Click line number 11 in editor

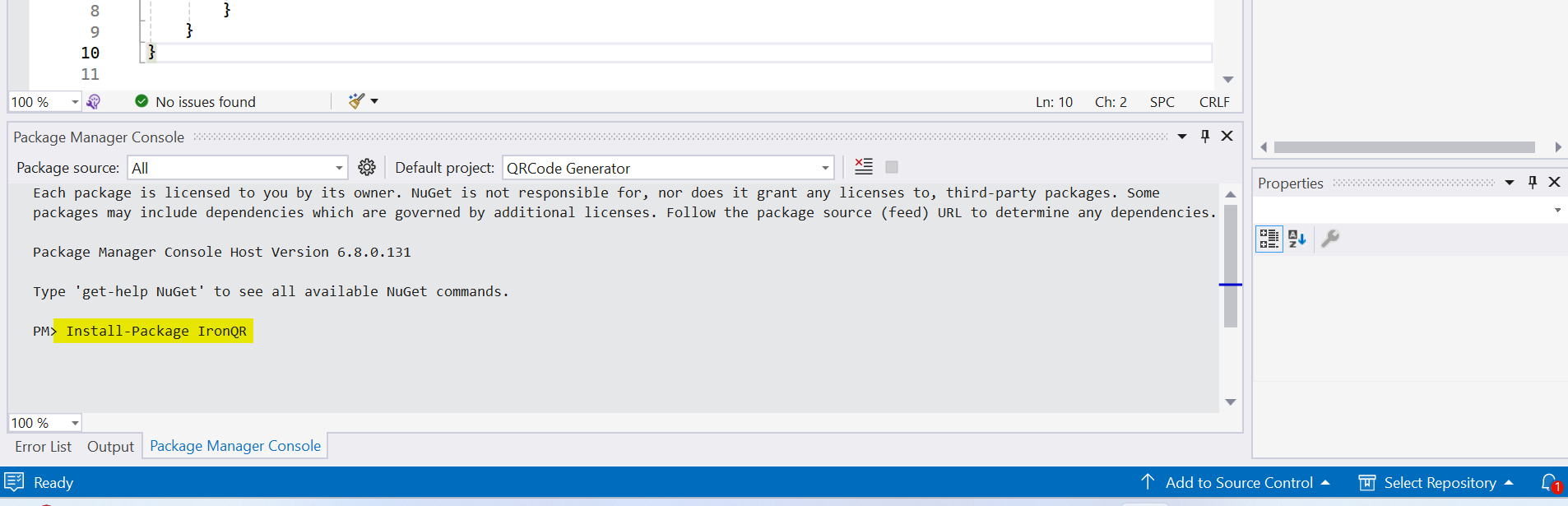[x=90, y=74]
